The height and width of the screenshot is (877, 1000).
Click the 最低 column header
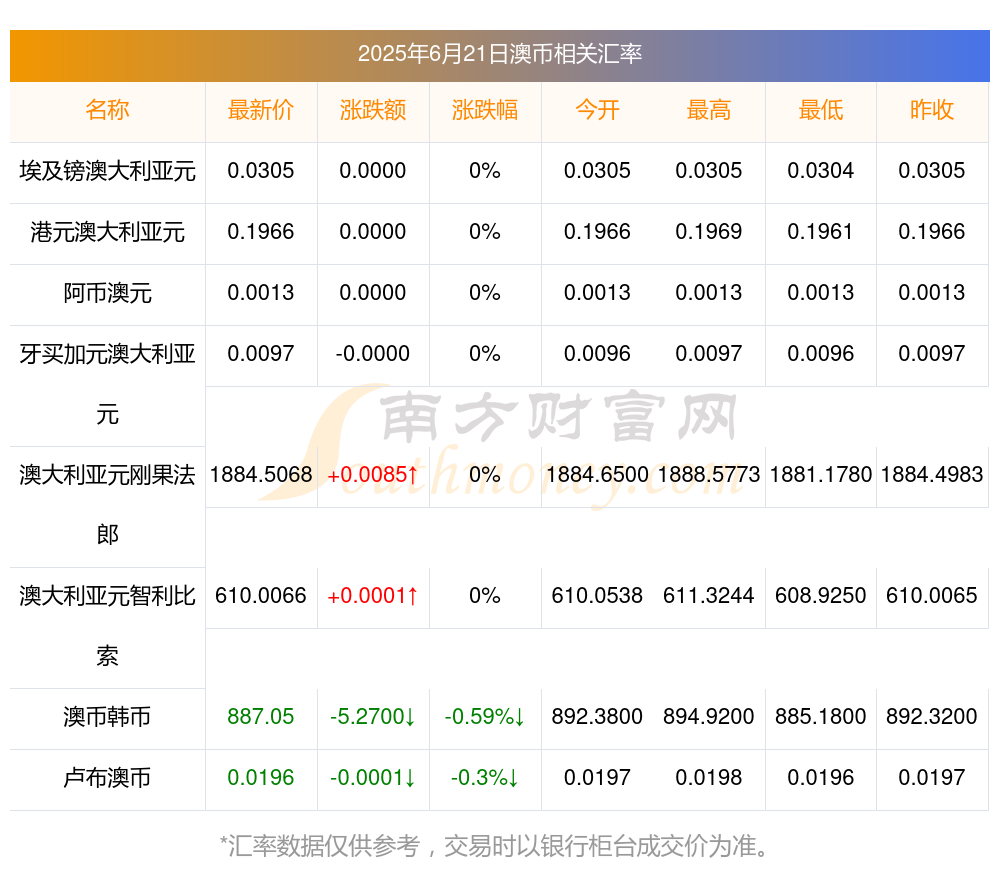pyautogui.click(x=821, y=110)
